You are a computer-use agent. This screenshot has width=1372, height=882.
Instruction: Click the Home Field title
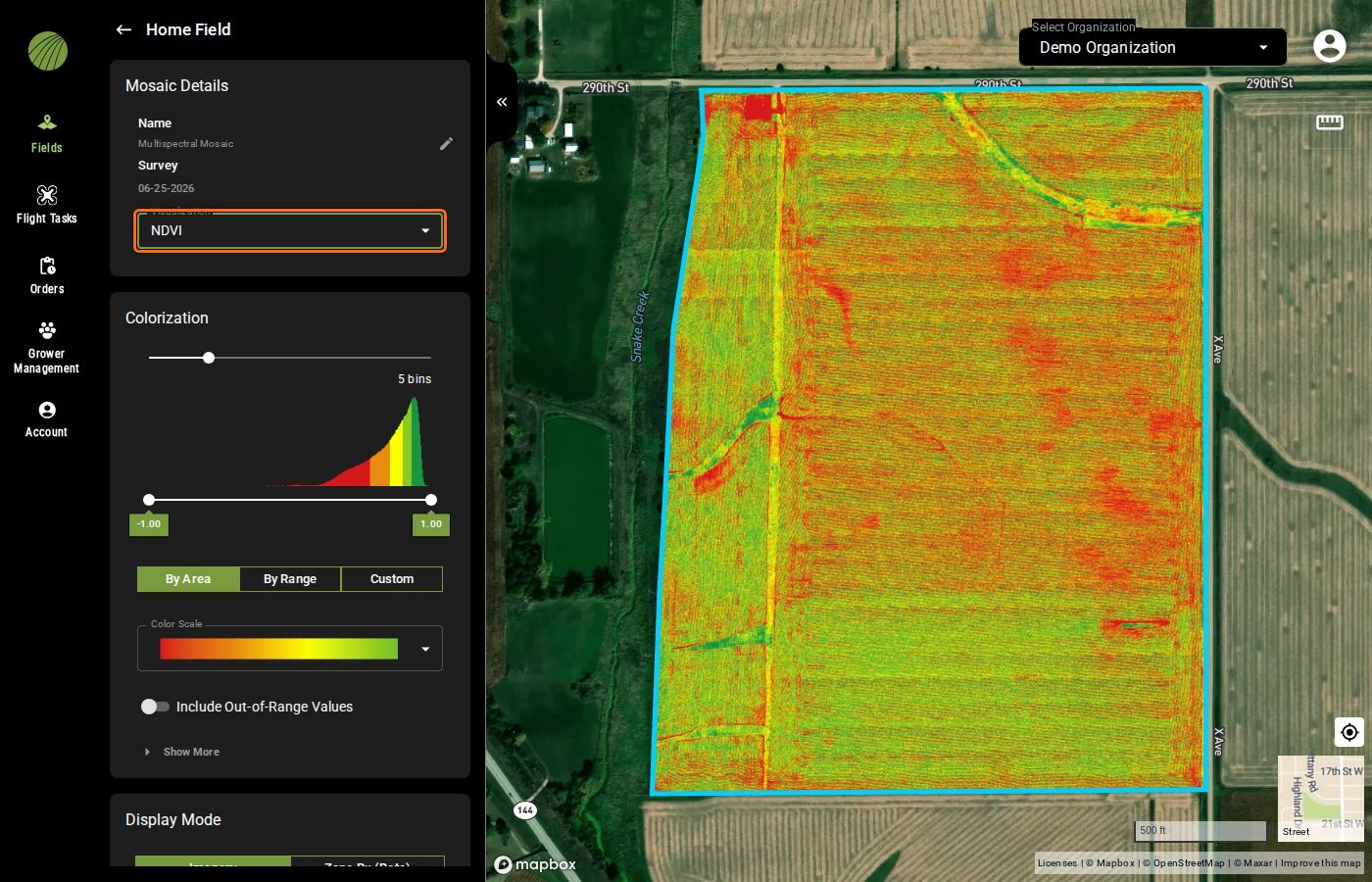click(188, 29)
